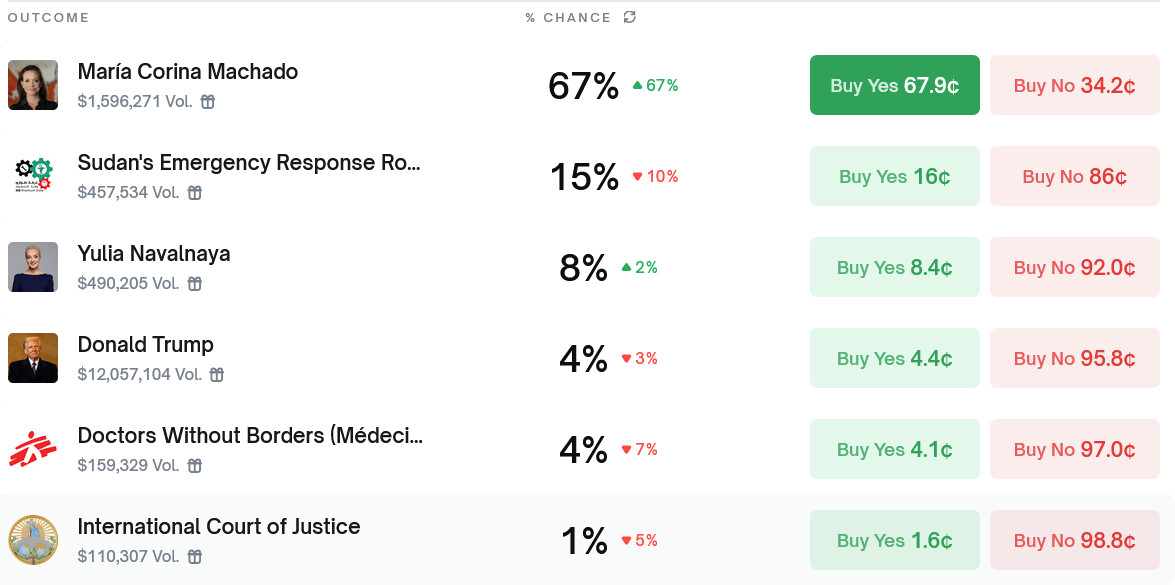Buy Yes 1.6¢ for International Court of Justice
The height and width of the screenshot is (585, 1175).
click(x=894, y=540)
